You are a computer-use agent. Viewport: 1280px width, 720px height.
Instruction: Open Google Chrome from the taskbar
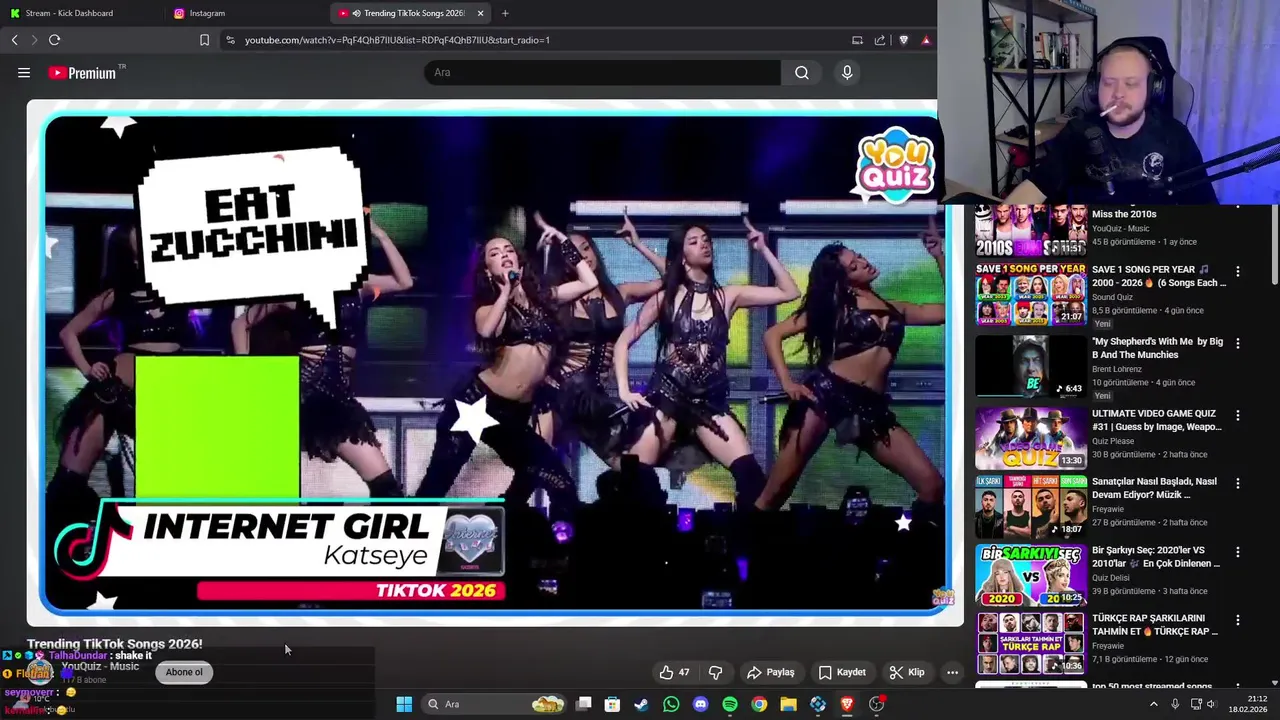tap(759, 704)
